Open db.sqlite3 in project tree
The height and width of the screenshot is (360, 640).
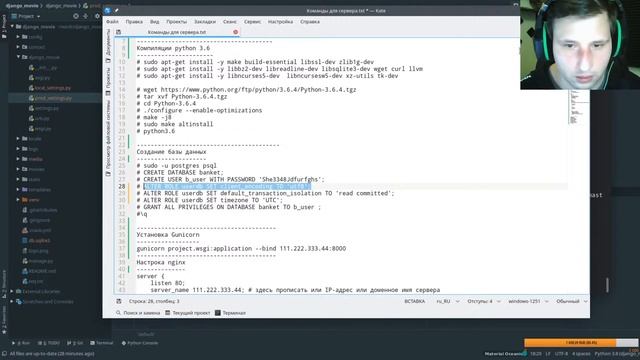36,240
